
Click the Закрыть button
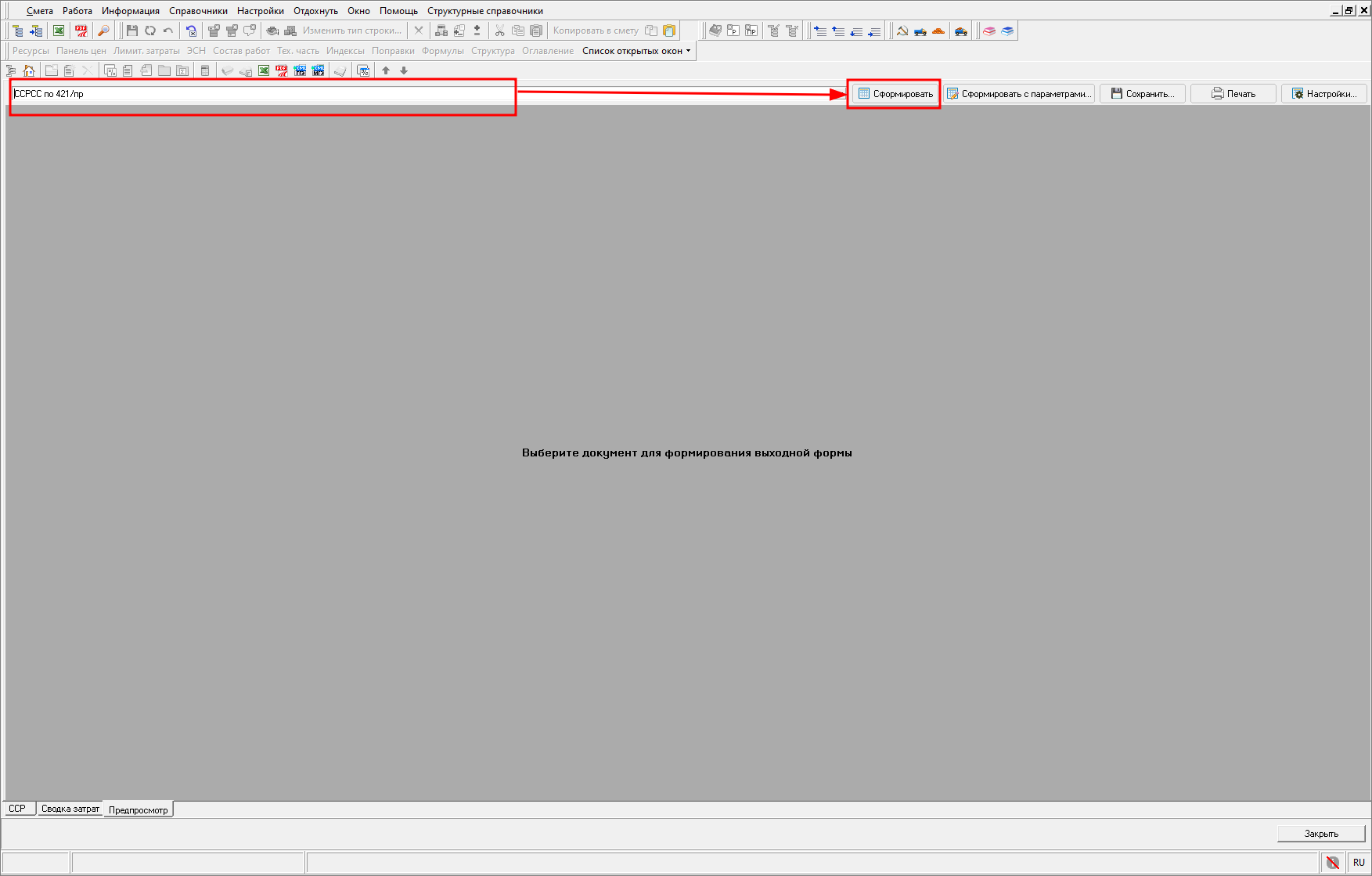coord(1321,834)
